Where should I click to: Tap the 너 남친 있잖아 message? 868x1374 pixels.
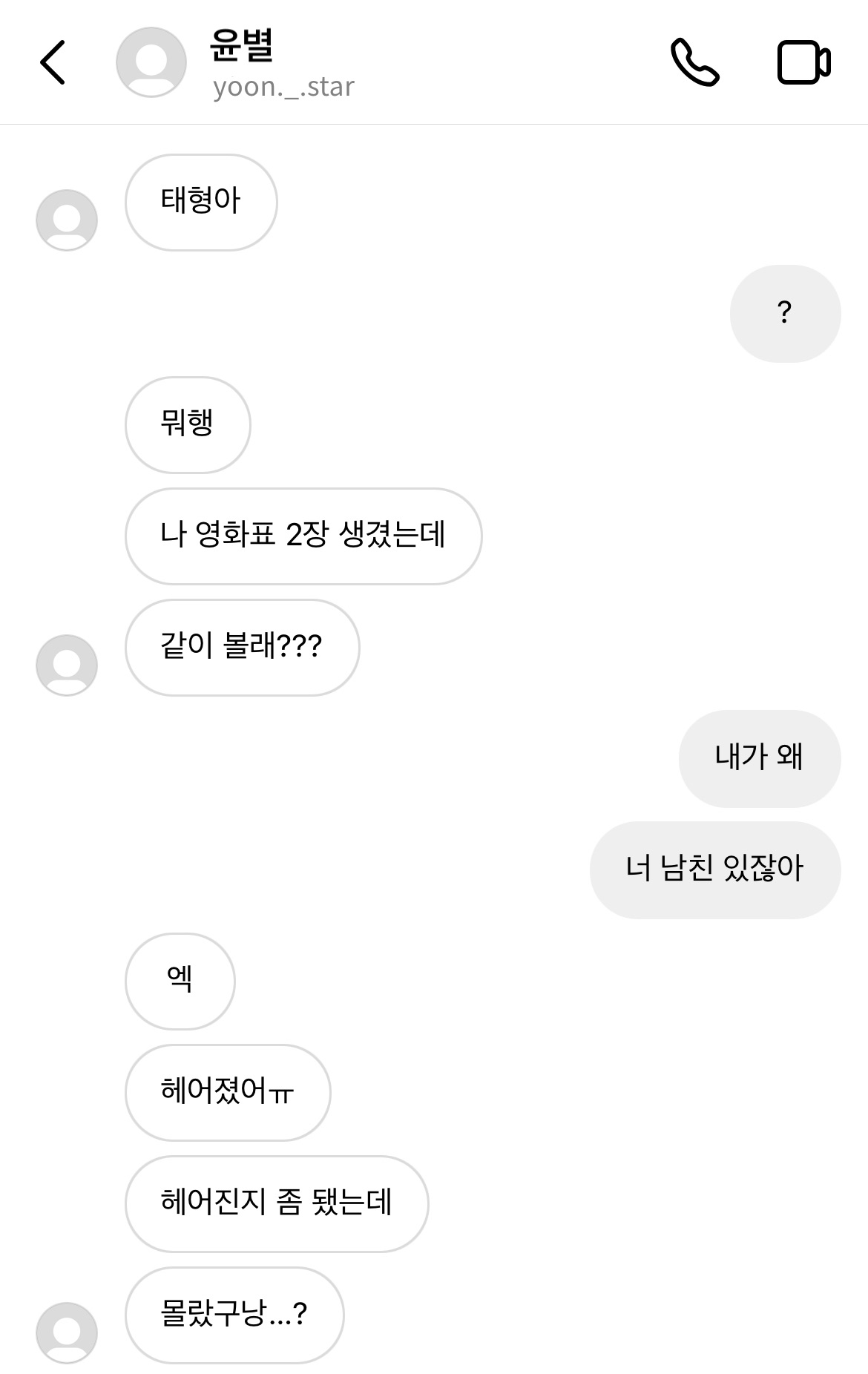(x=714, y=870)
